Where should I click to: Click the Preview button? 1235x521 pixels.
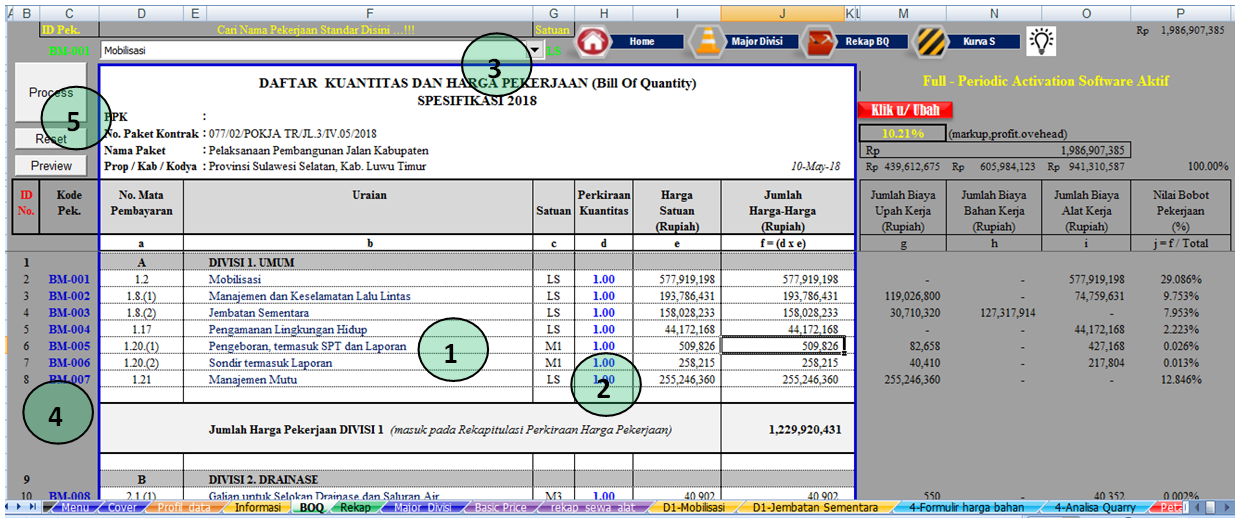click(51, 166)
